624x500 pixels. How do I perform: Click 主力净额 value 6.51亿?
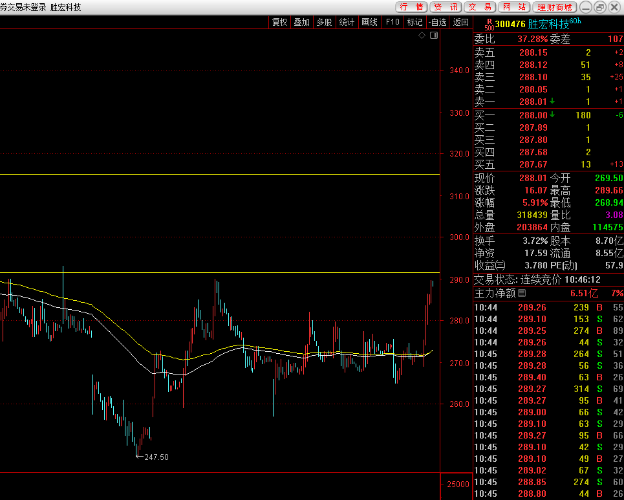coord(584,294)
